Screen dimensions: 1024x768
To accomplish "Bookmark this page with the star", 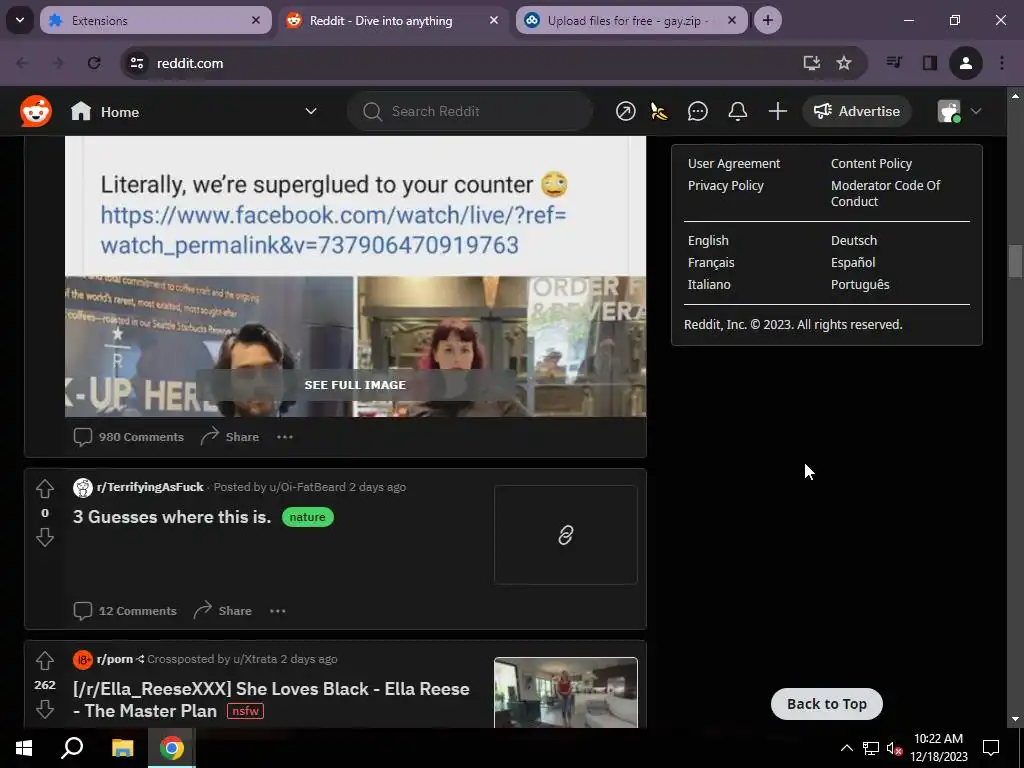I will (x=844, y=63).
